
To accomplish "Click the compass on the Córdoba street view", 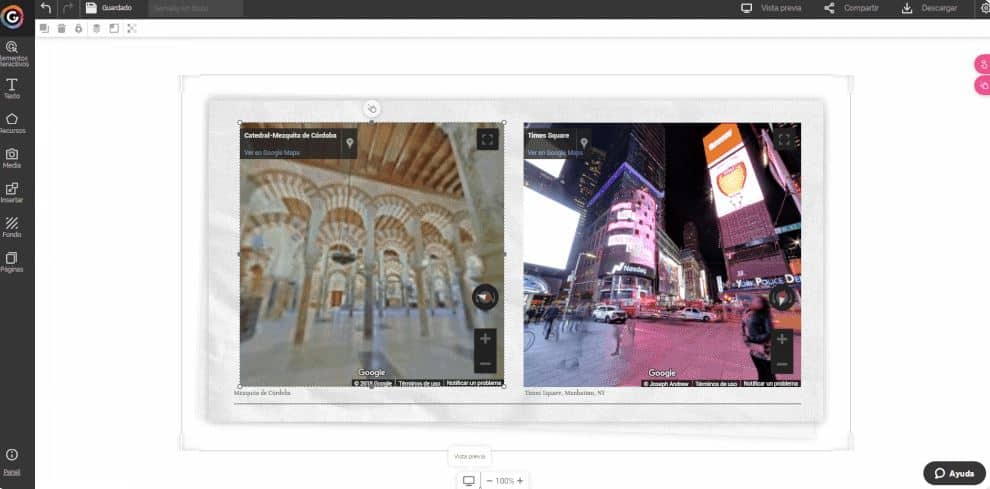I will point(485,298).
